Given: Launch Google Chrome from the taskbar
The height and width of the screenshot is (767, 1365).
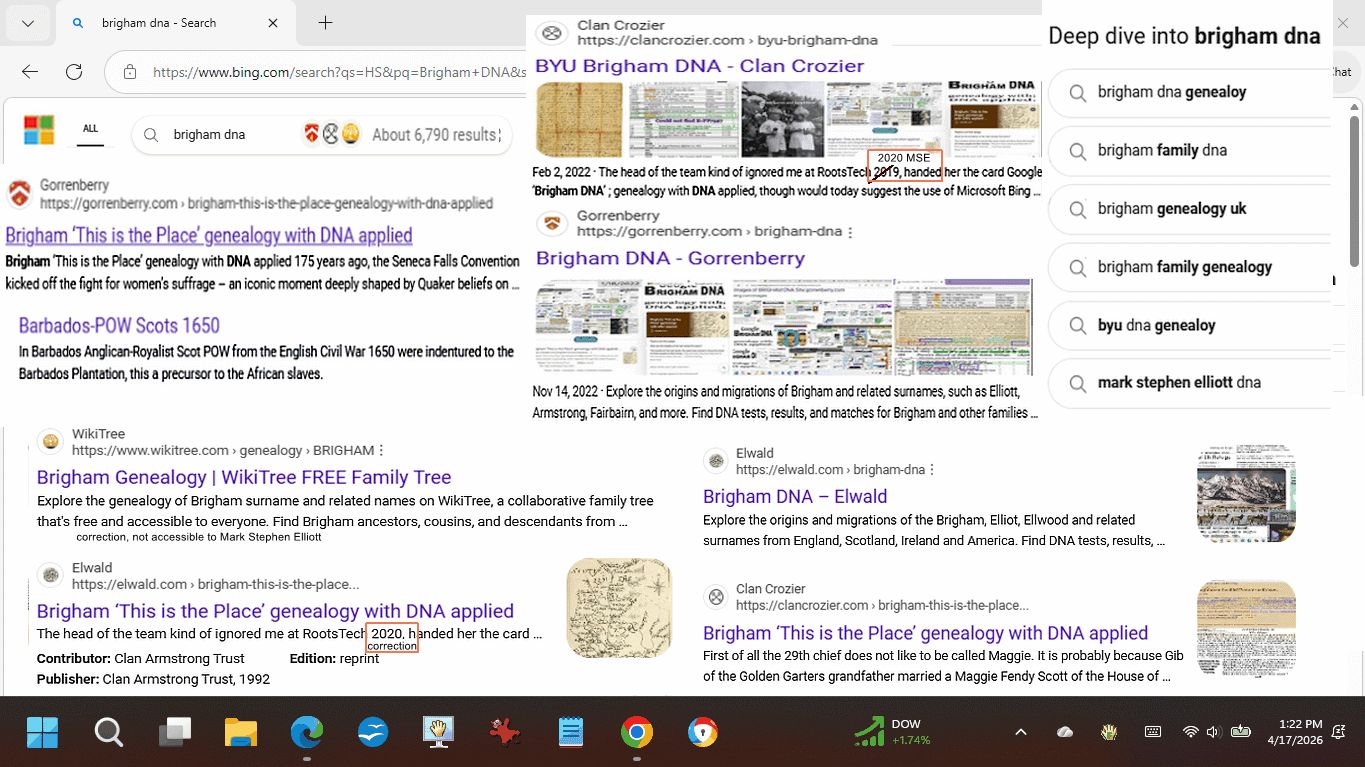Looking at the screenshot, I should click(x=636, y=733).
